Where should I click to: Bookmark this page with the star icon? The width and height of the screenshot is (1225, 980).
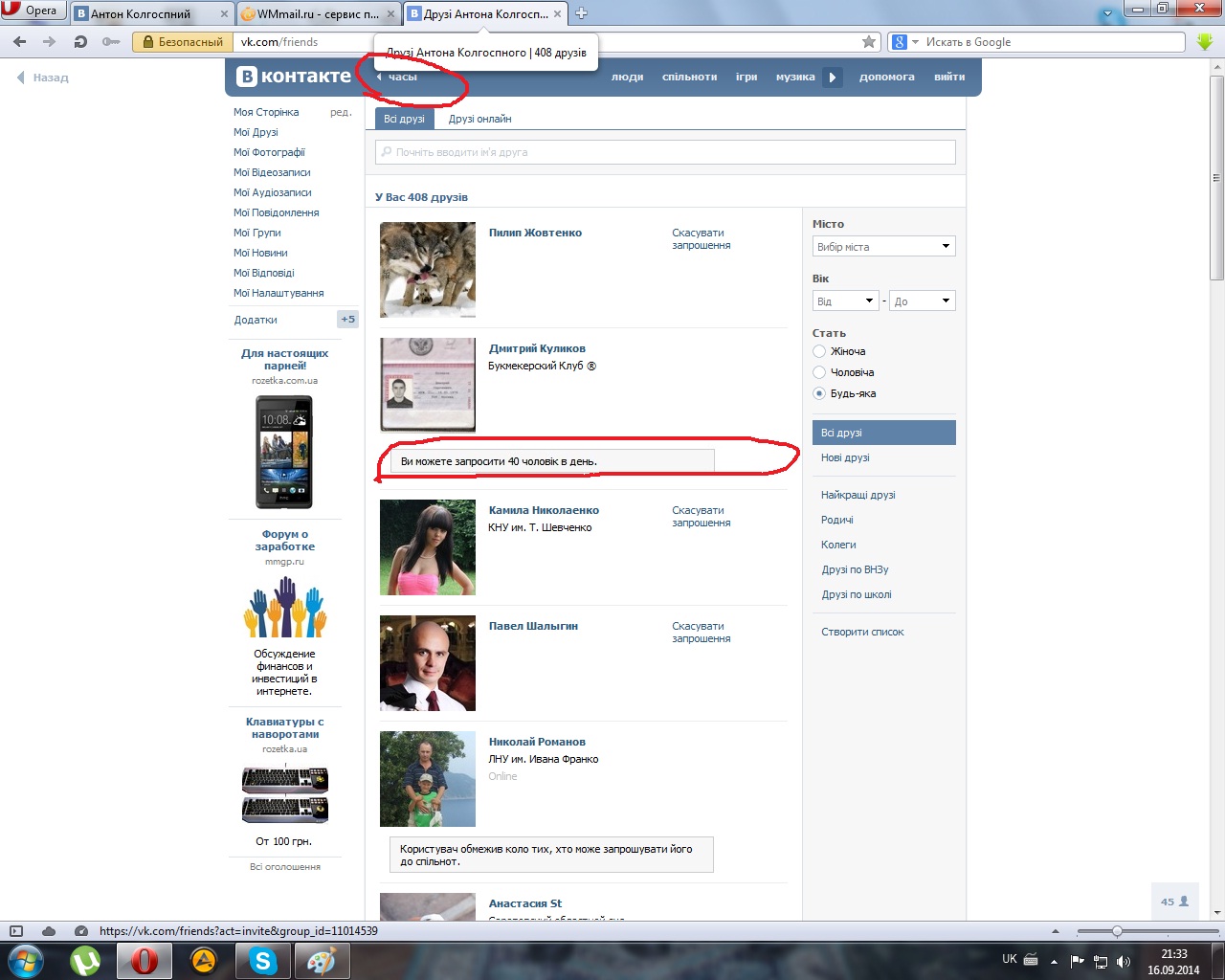tap(869, 42)
